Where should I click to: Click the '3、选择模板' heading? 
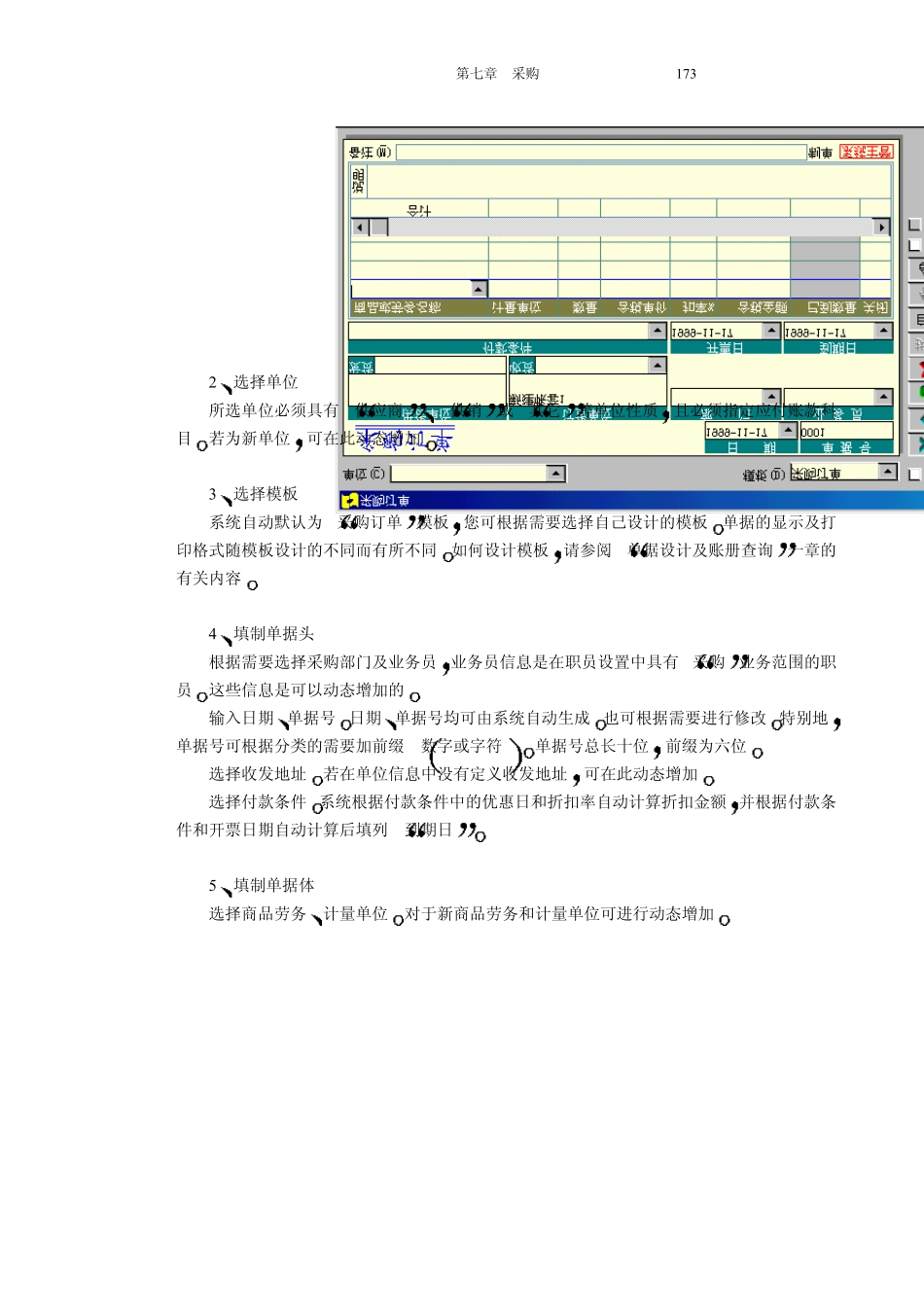click(253, 494)
